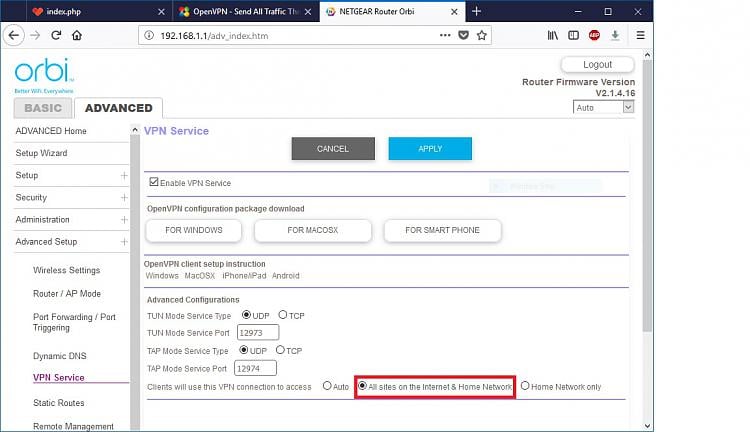Open Wireless Settings page
The height and width of the screenshot is (432, 750).
click(x=66, y=270)
